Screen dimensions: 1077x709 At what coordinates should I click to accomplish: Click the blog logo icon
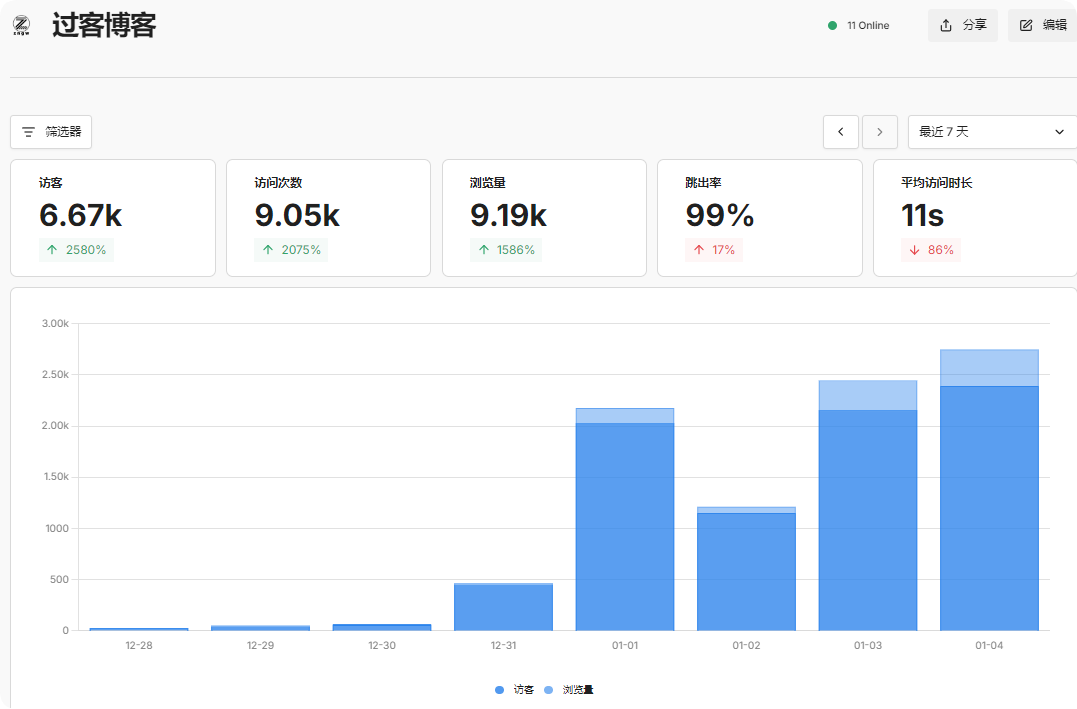[22, 25]
